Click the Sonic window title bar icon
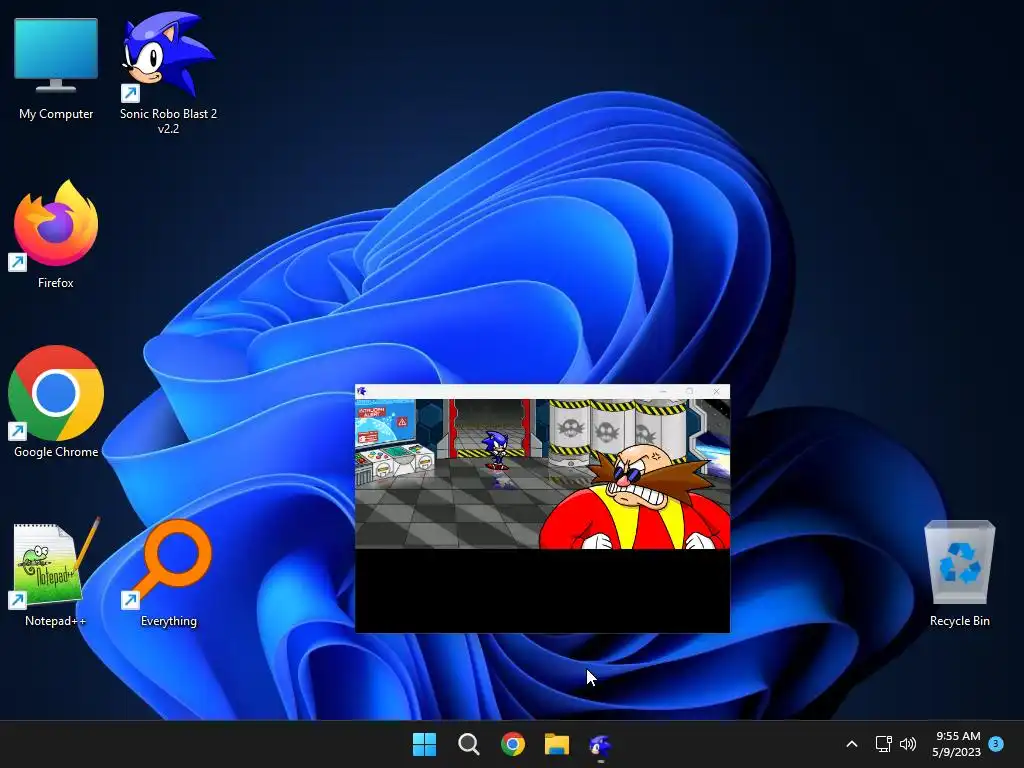 (362, 391)
